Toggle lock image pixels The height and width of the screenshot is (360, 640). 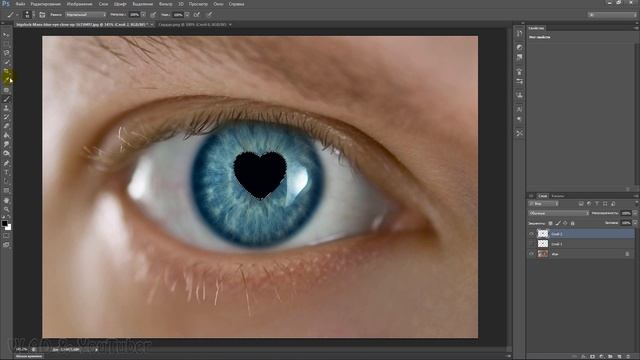[x=558, y=223]
